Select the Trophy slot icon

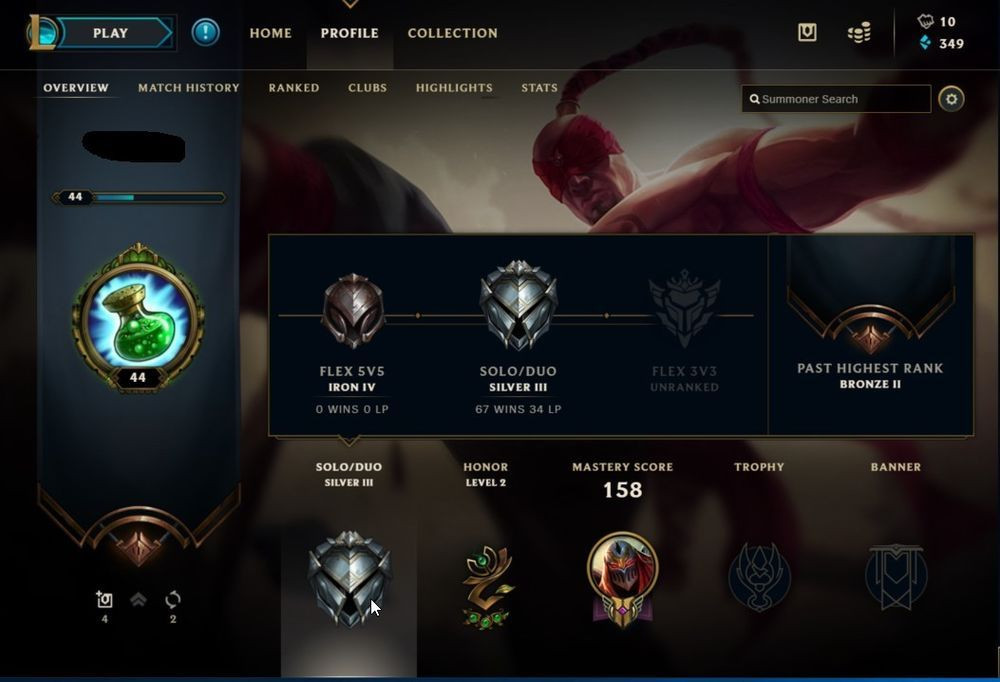759,577
